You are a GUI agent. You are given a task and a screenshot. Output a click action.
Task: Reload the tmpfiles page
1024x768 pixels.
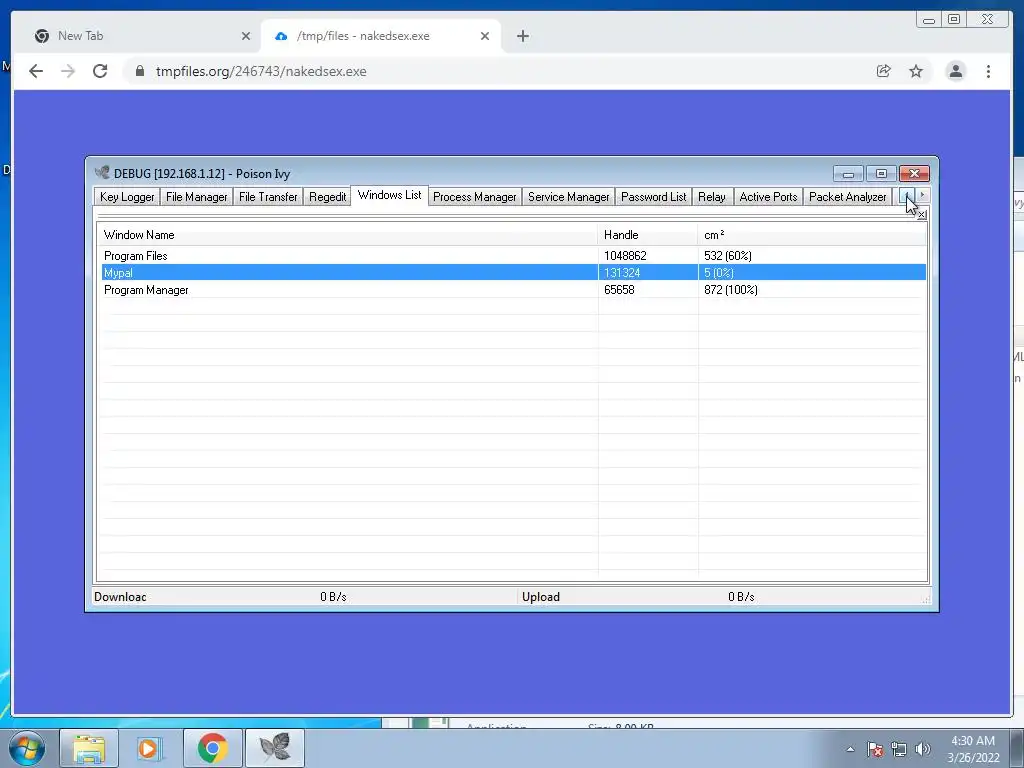pos(100,71)
